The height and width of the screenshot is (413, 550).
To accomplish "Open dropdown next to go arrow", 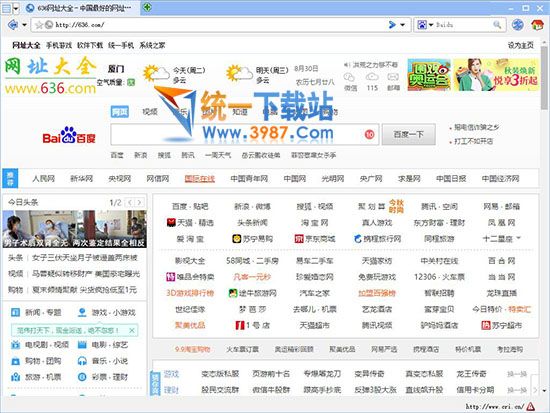I will [x=402, y=25].
